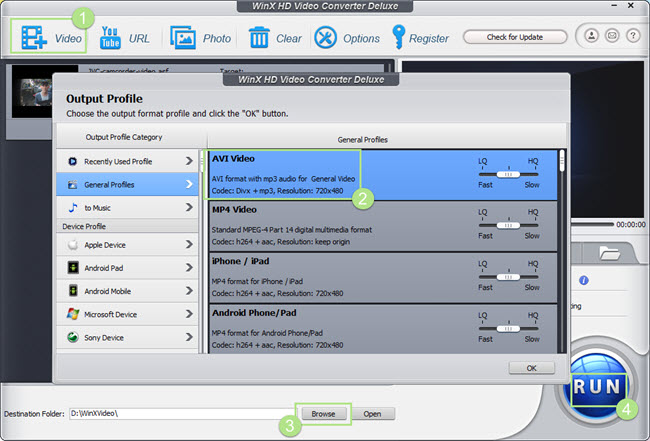Expand Sony Device arrow
The height and width of the screenshot is (441, 650).
[x=189, y=337]
